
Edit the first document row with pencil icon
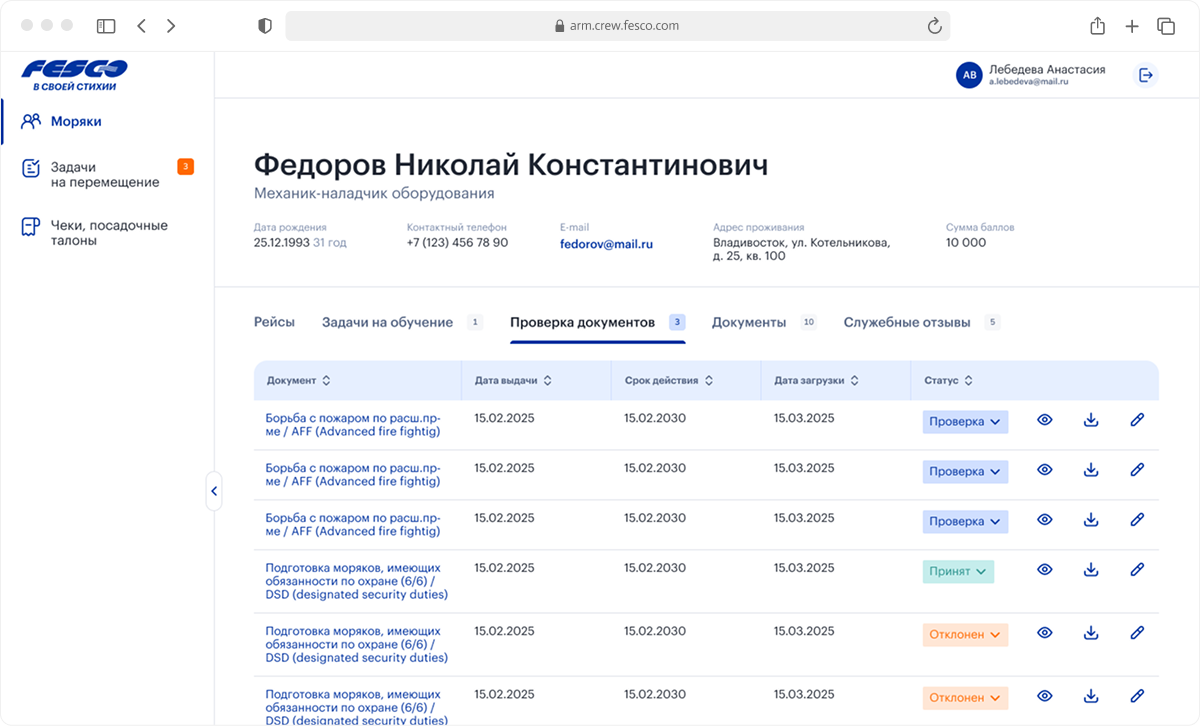(1137, 420)
